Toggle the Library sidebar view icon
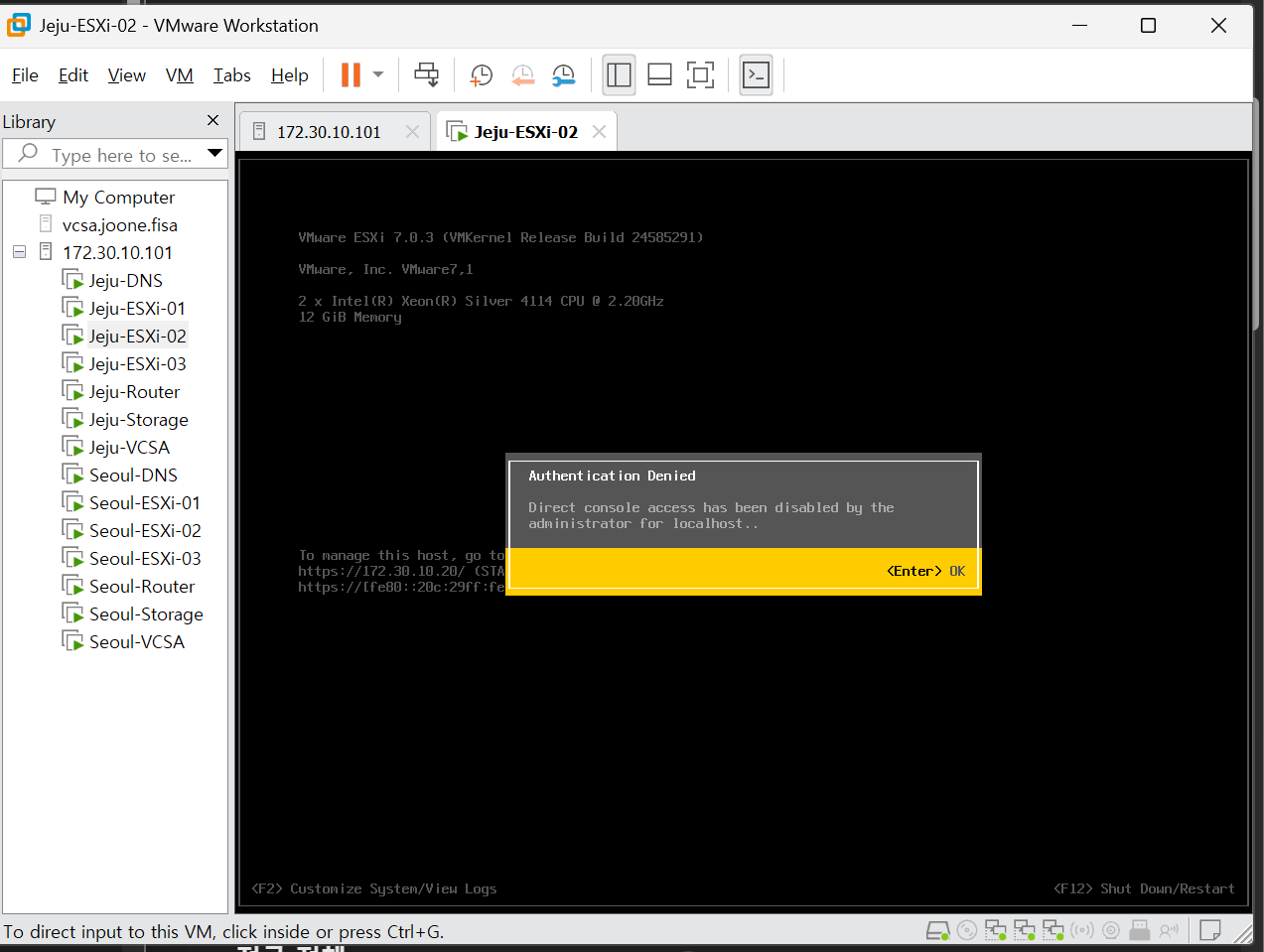Viewport: 1264px width, 952px height. coord(619,74)
